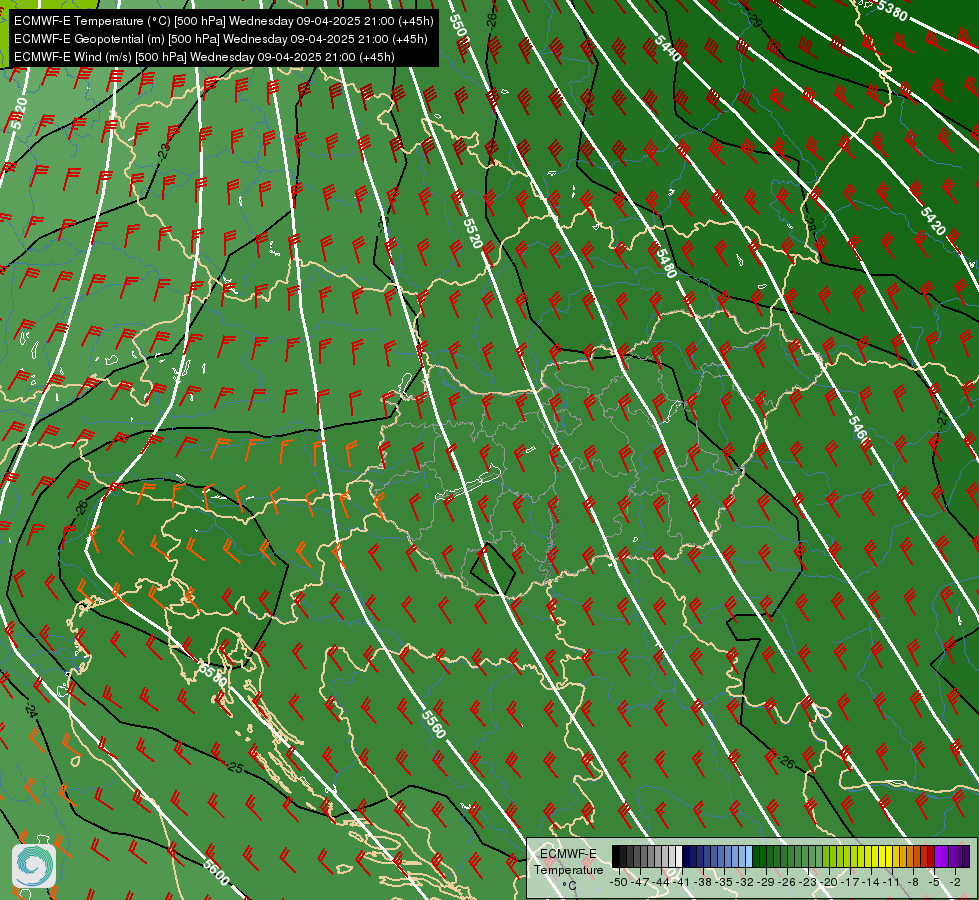Viewport: 979px width, 900px height.
Task: Click the '-8' legend scale value
Action: [913, 882]
